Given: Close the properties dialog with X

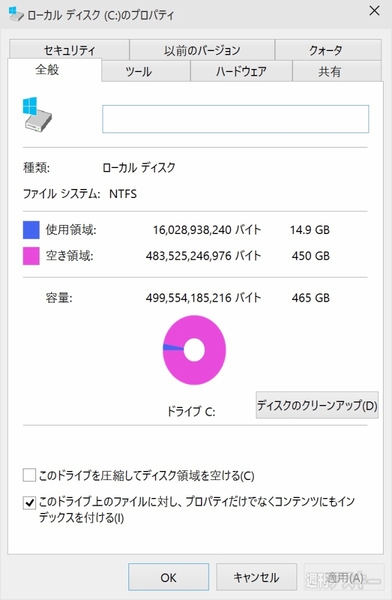Looking at the screenshot, I should pyautogui.click(x=374, y=11).
